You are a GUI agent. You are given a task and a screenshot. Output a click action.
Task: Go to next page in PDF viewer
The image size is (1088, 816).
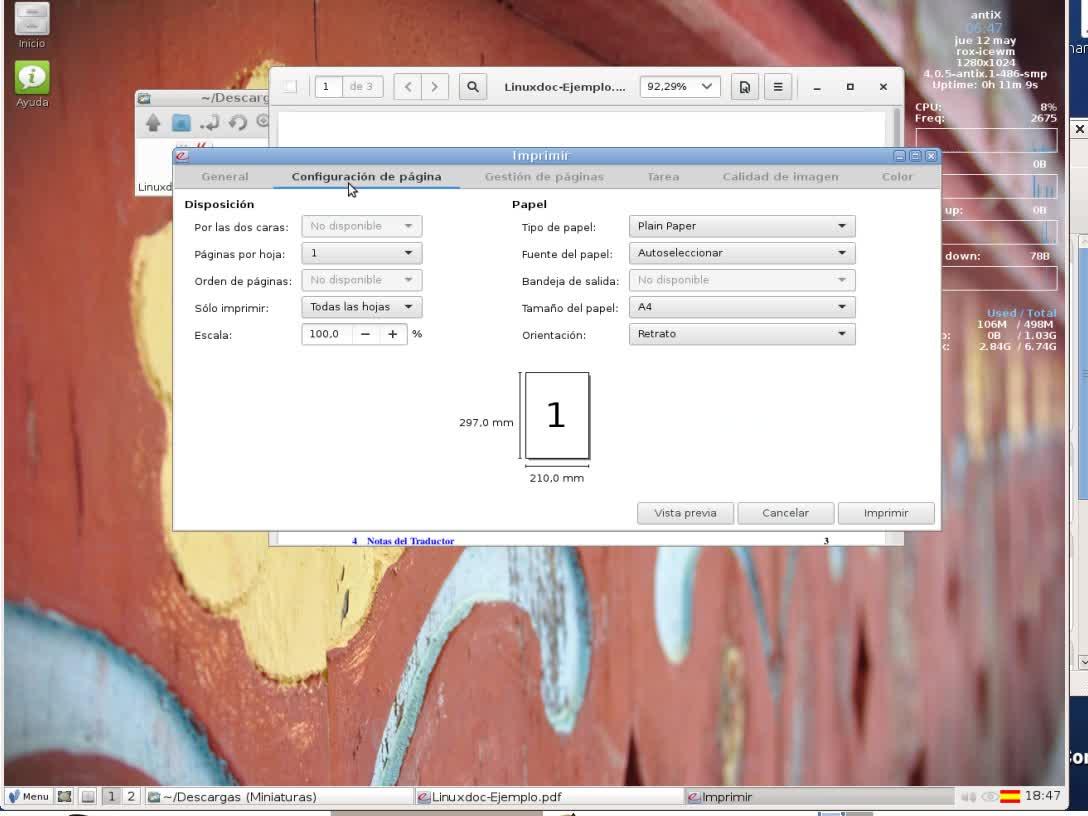pos(434,87)
